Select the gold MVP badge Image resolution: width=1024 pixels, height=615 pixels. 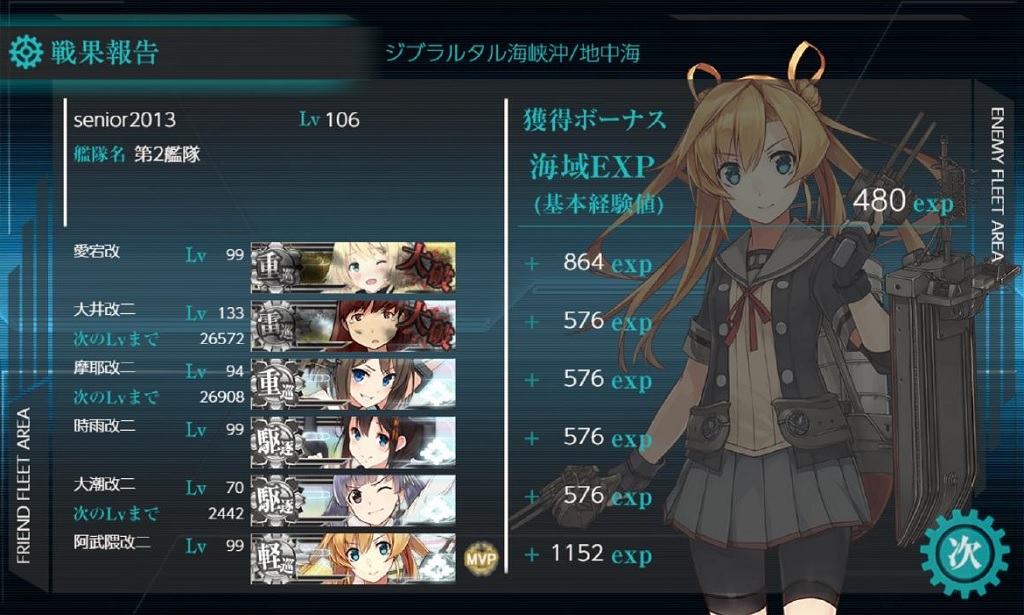point(481,558)
